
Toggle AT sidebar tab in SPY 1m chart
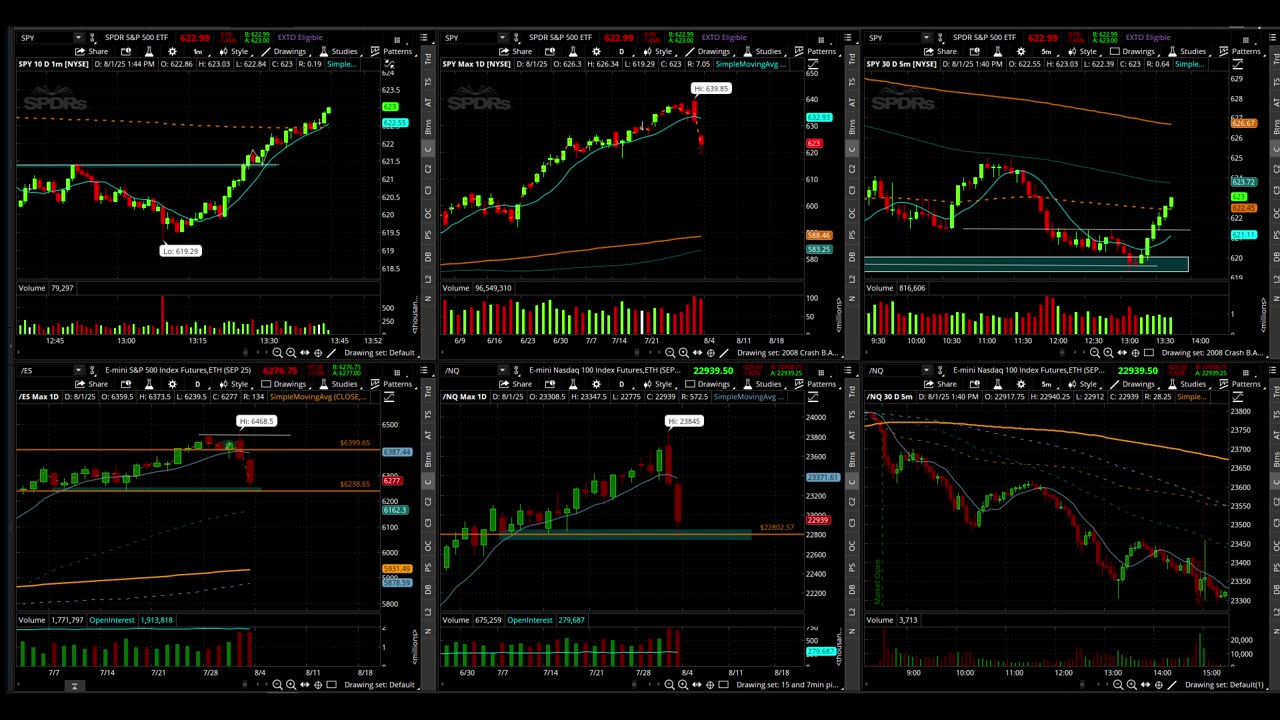point(429,102)
